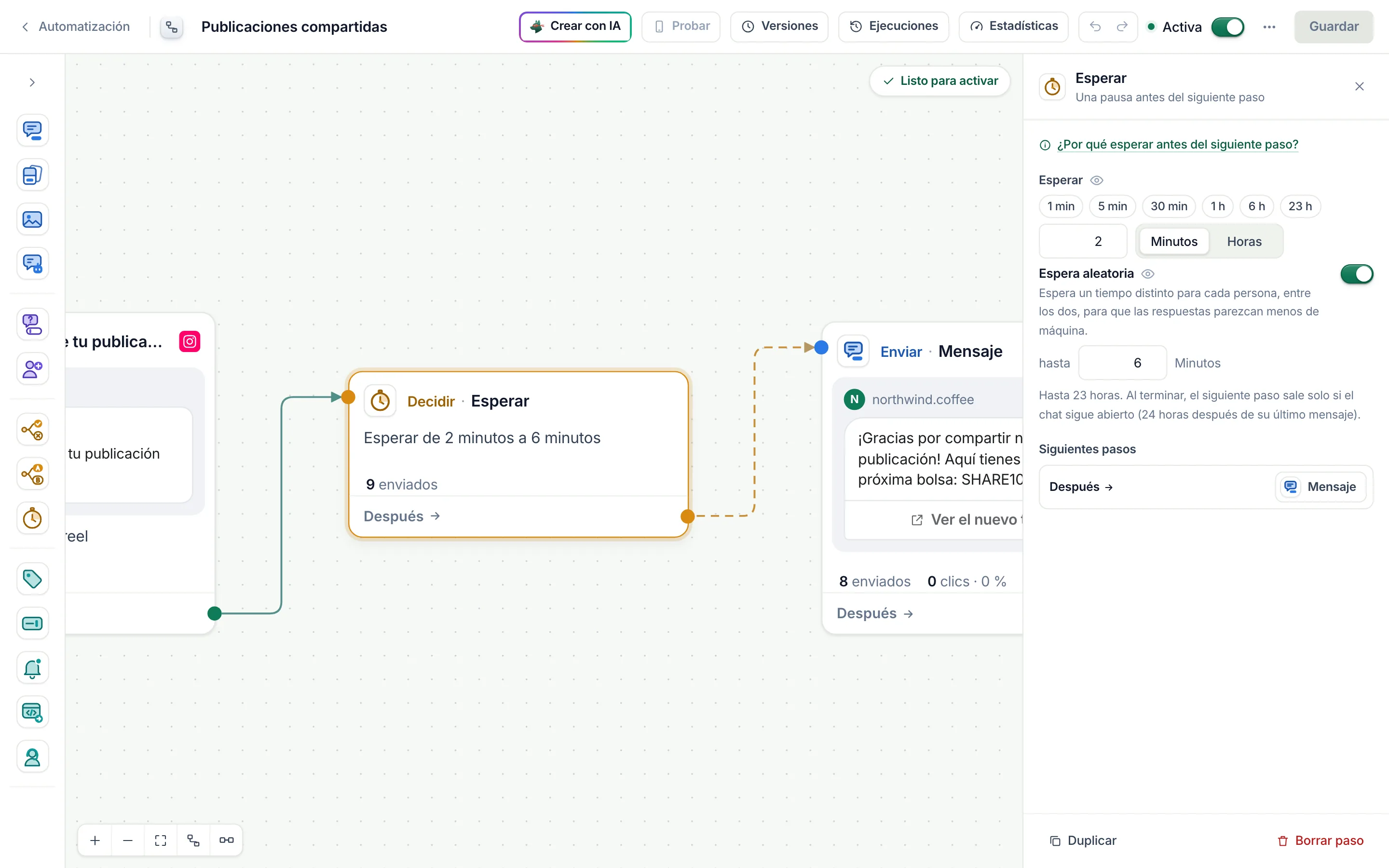Expand the left sidebar with chevron
Screen dimensions: 1389x868
click(32, 82)
